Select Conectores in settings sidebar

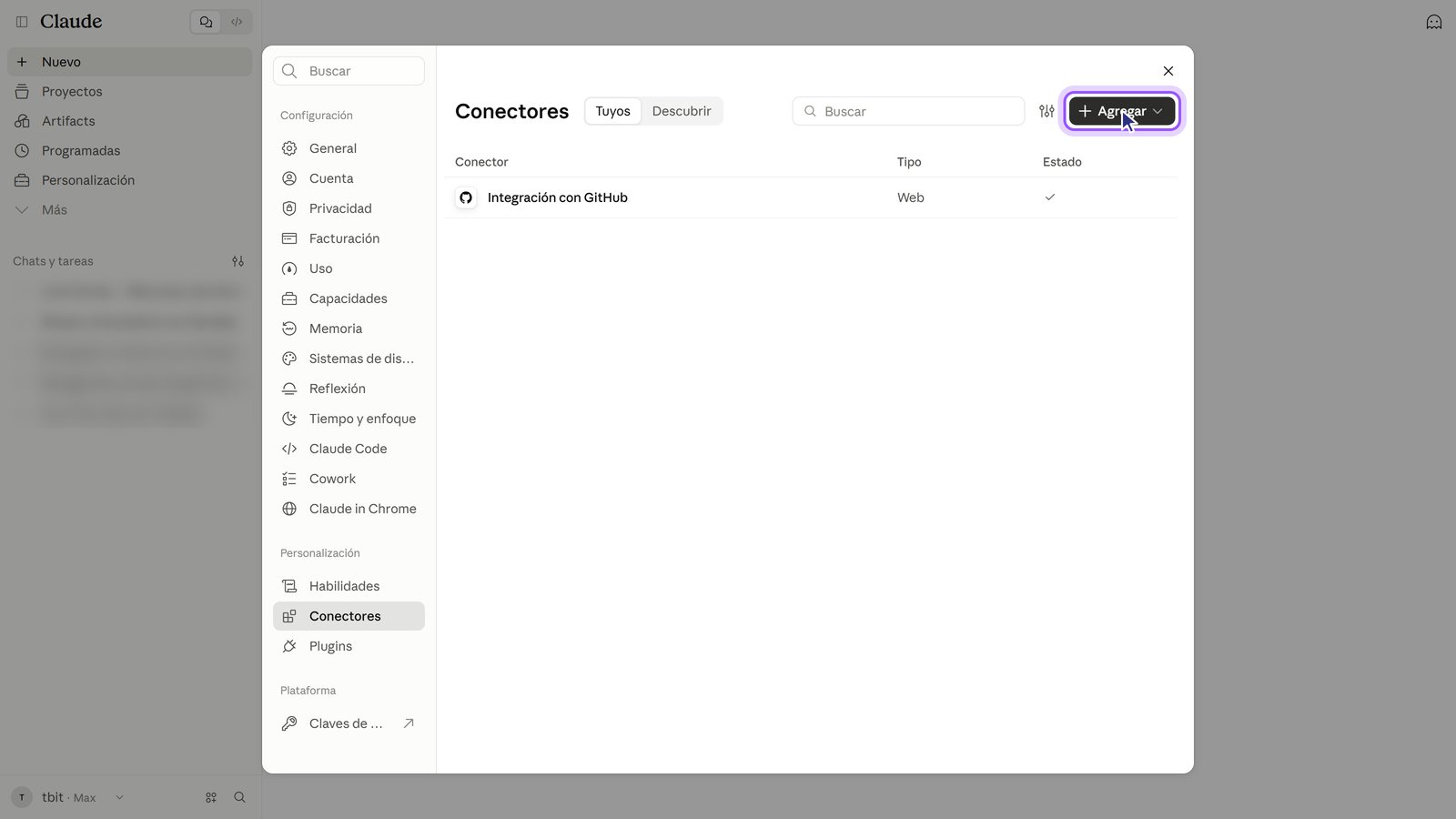point(349,616)
